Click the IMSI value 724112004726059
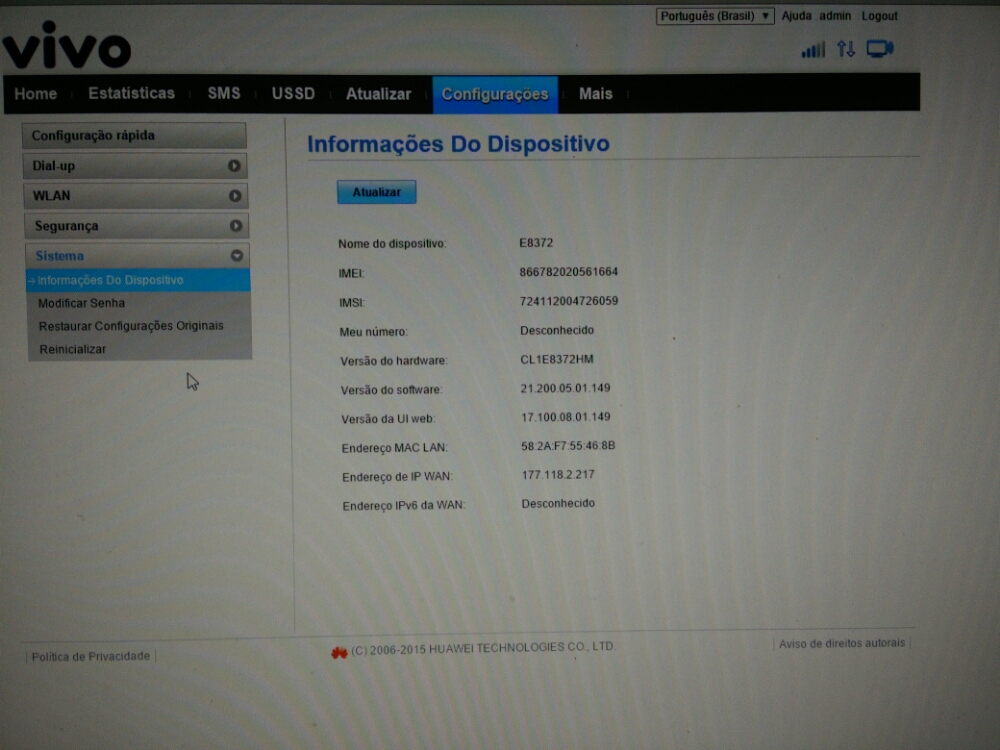 569,301
